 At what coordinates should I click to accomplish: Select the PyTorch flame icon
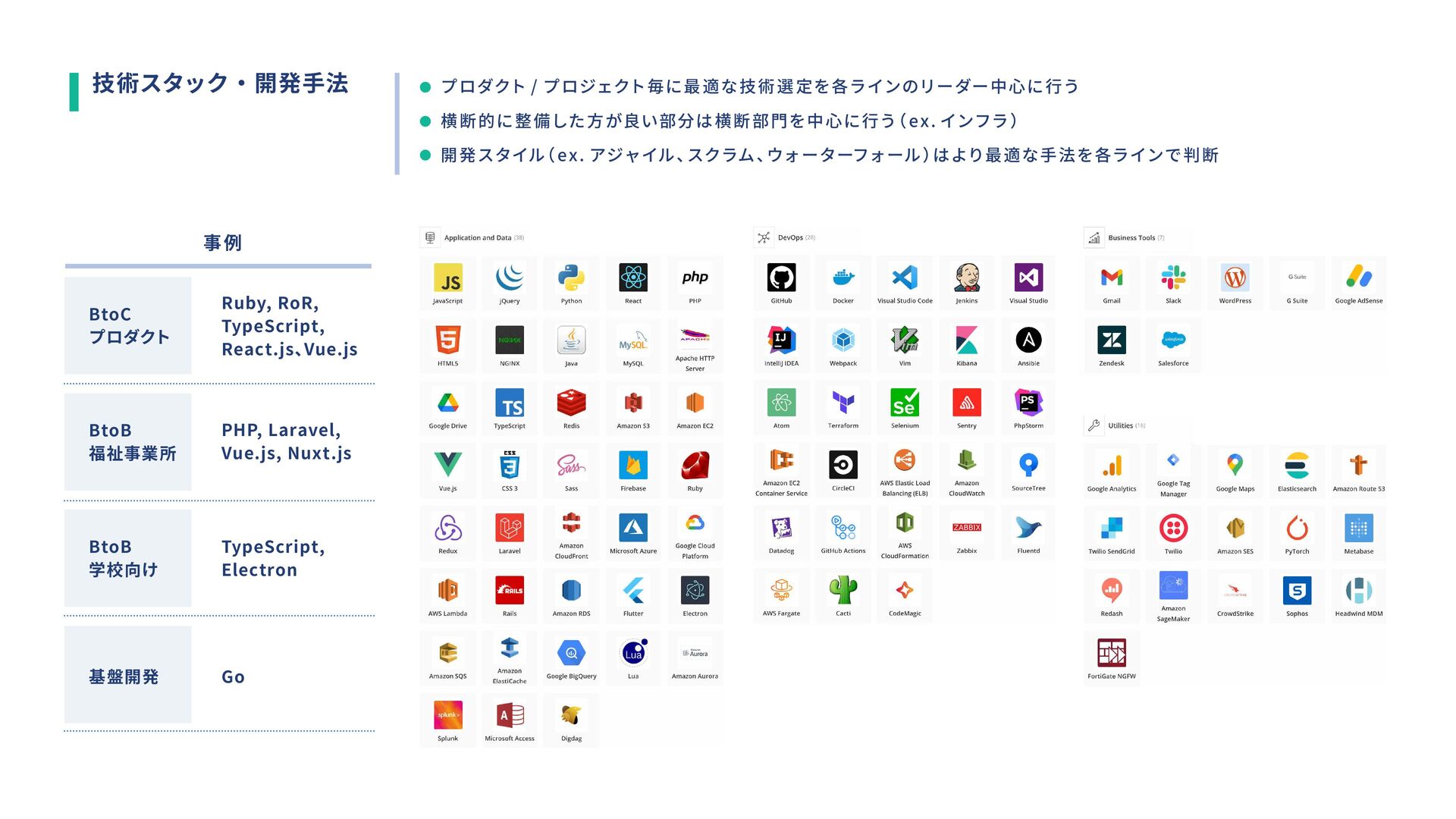[1297, 529]
